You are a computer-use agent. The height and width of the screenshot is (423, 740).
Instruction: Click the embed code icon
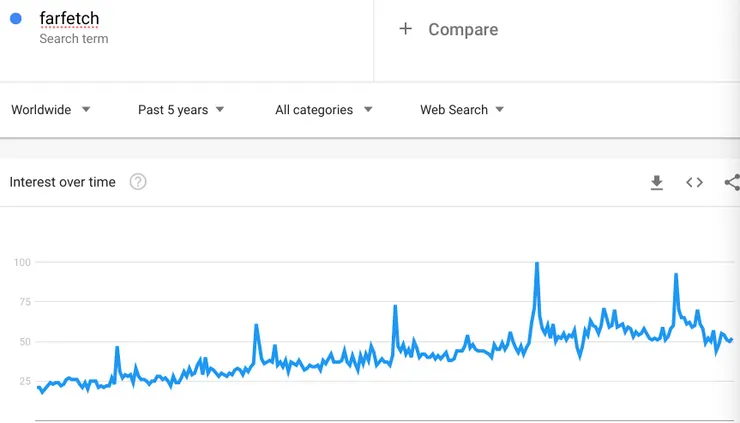(694, 182)
